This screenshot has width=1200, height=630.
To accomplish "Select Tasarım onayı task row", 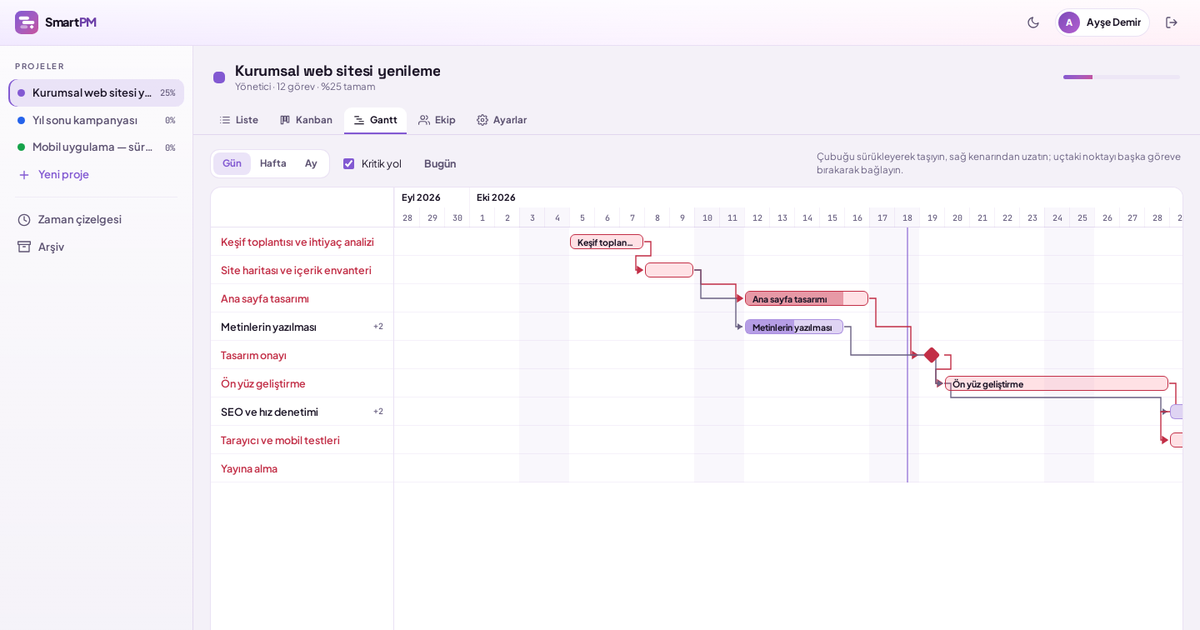I will click(x=302, y=355).
